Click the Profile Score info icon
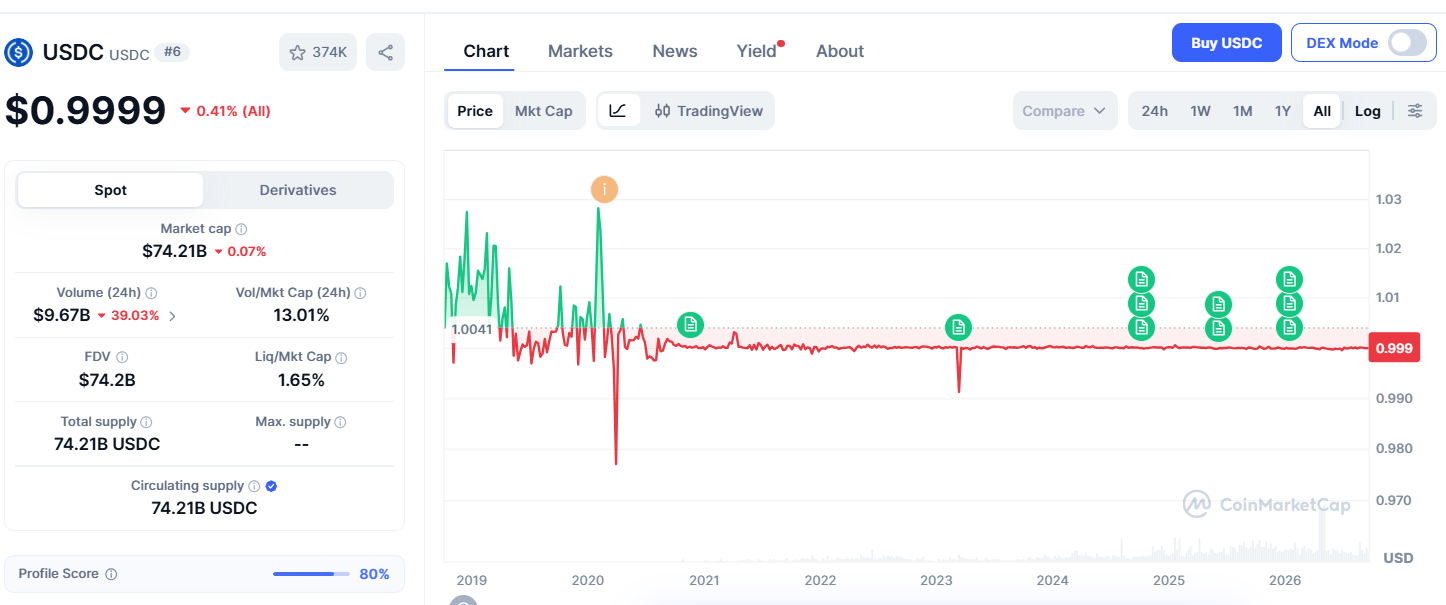1446x605 pixels. coord(111,574)
